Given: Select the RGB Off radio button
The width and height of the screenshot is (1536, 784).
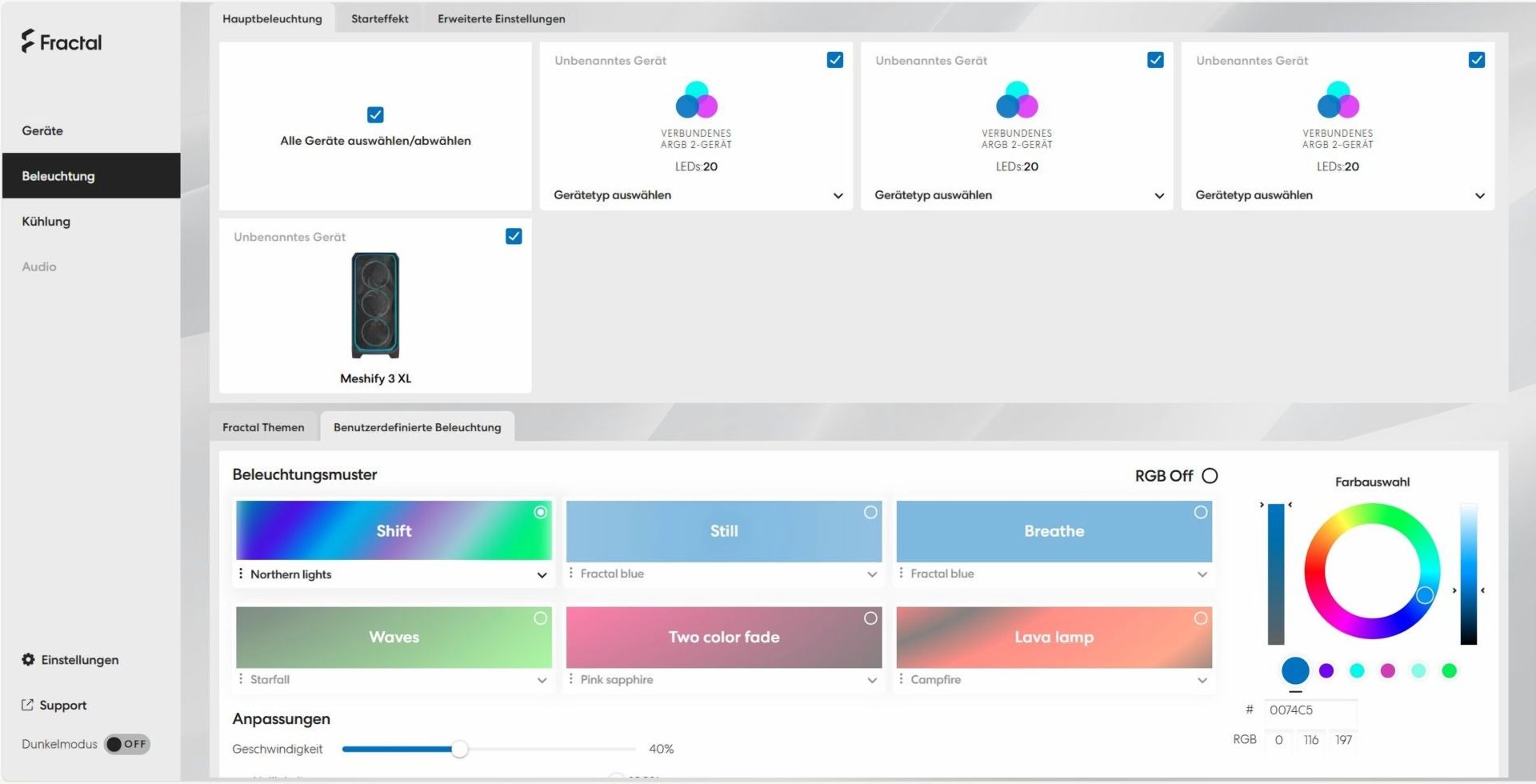Looking at the screenshot, I should 1210,476.
